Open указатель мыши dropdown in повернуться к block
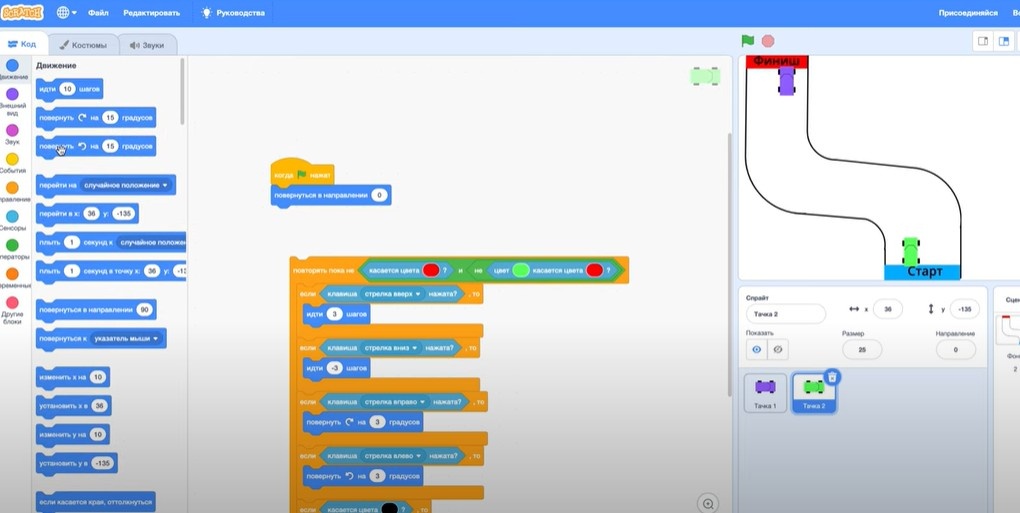This screenshot has width=1020, height=513. tap(125, 339)
